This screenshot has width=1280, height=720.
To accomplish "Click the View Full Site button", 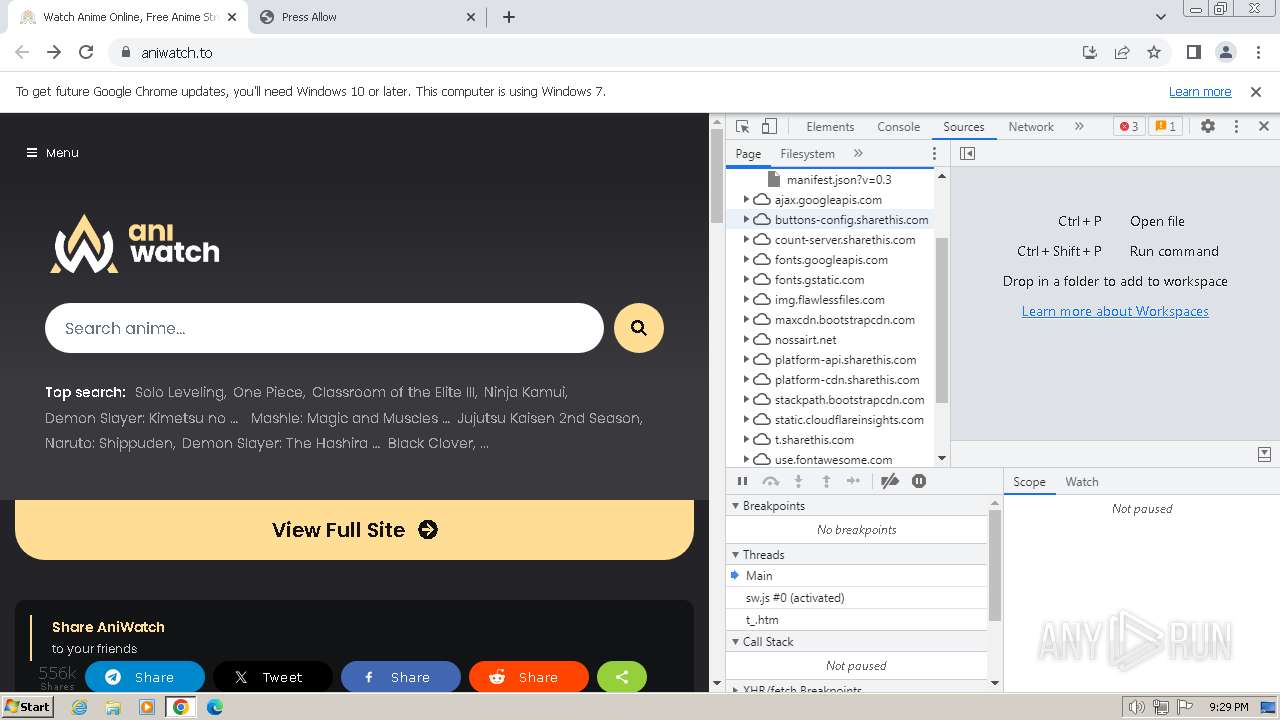I will coord(354,530).
